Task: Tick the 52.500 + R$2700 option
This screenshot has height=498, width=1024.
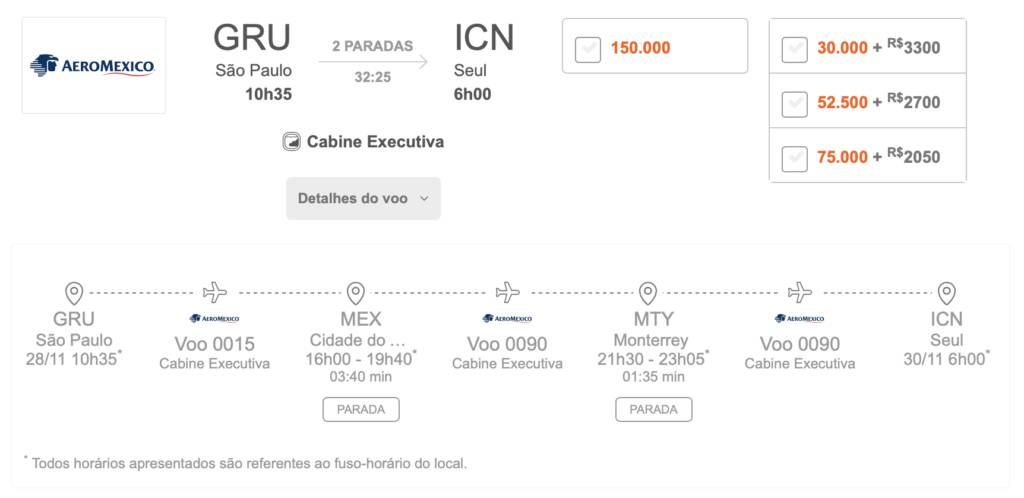Action: pyautogui.click(x=794, y=104)
